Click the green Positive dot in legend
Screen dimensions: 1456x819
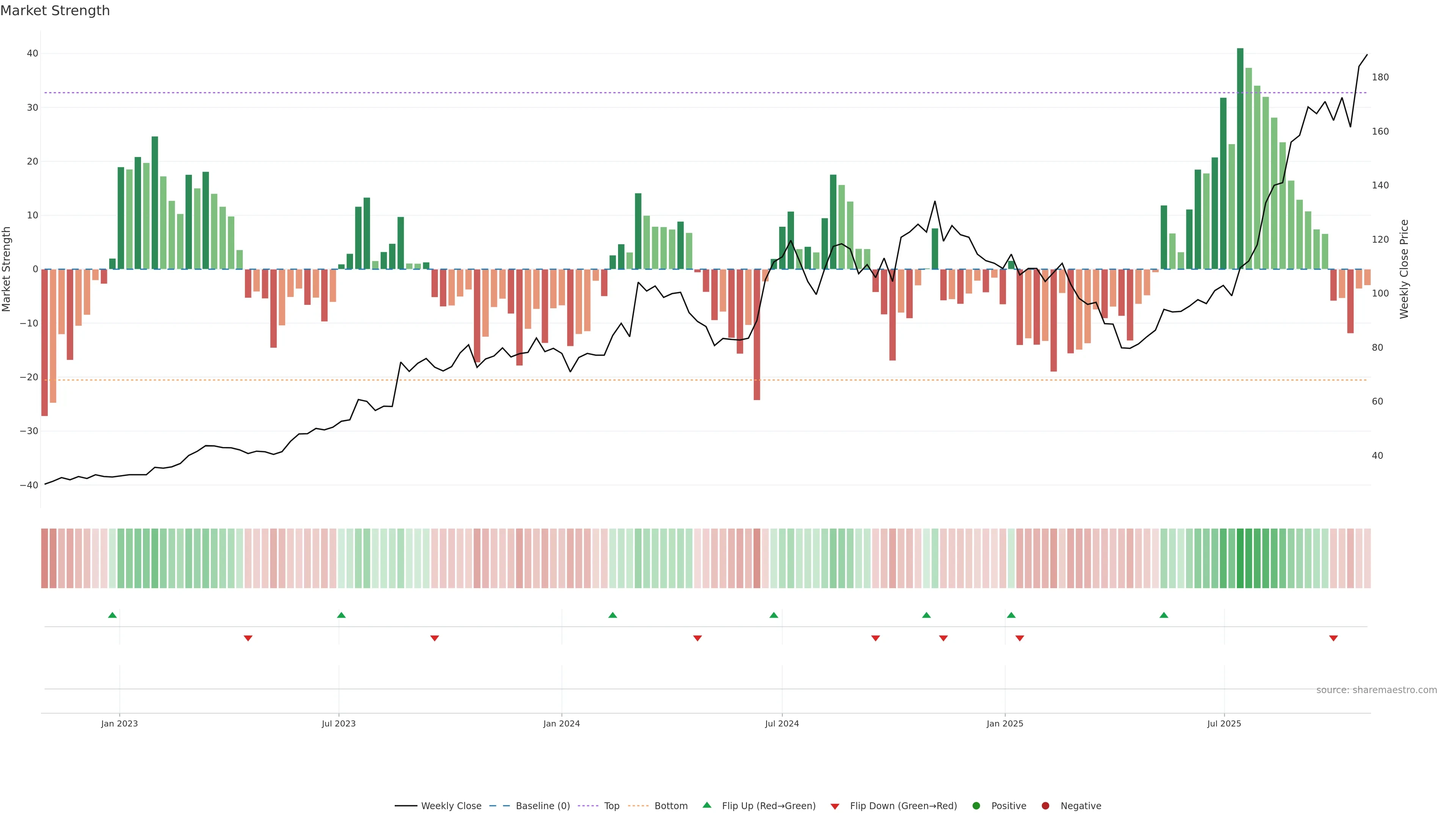click(976, 806)
